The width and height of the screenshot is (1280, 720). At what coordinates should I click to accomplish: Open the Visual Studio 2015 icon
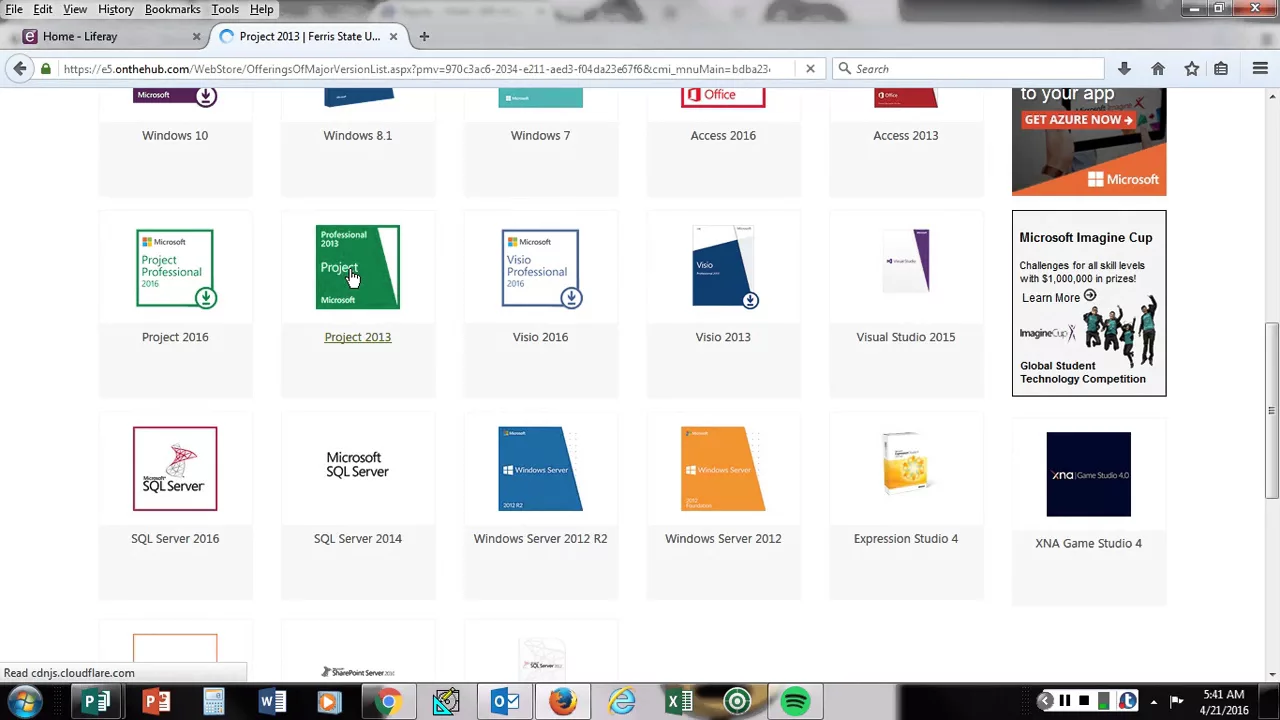pyautogui.click(x=906, y=260)
